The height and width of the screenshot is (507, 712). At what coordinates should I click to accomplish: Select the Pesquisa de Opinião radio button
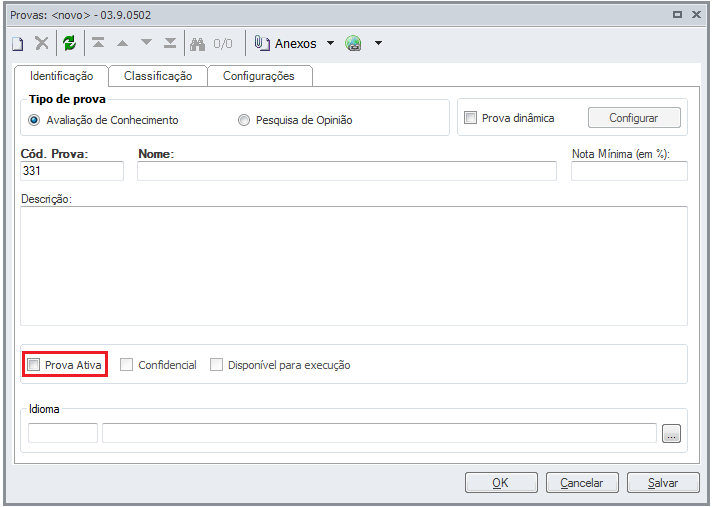[244, 120]
